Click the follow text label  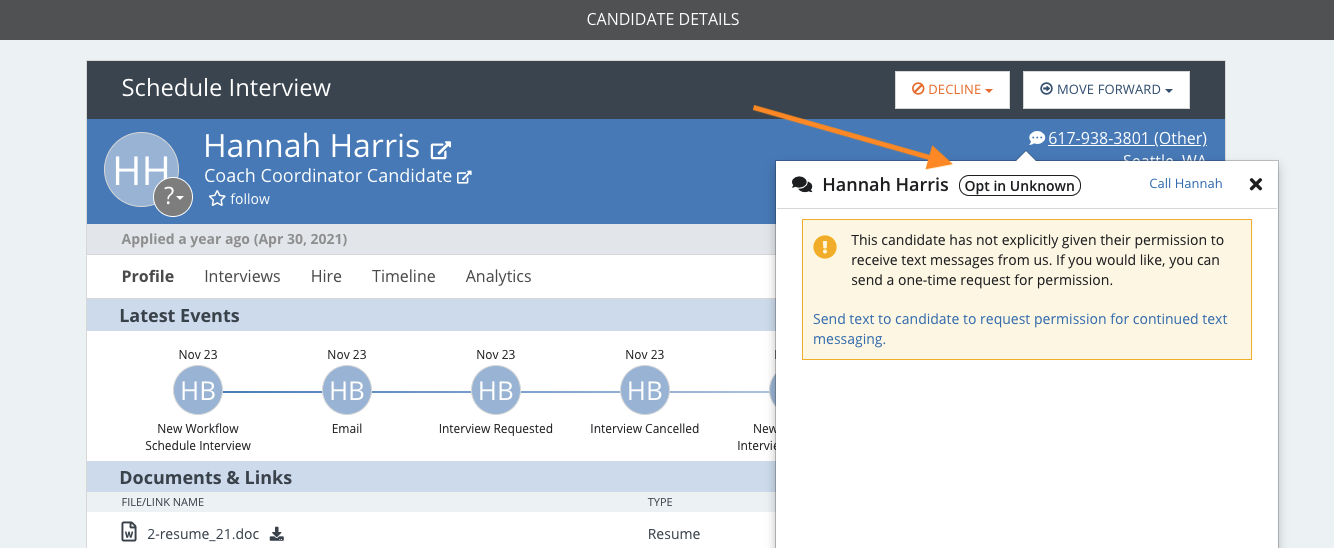point(250,199)
